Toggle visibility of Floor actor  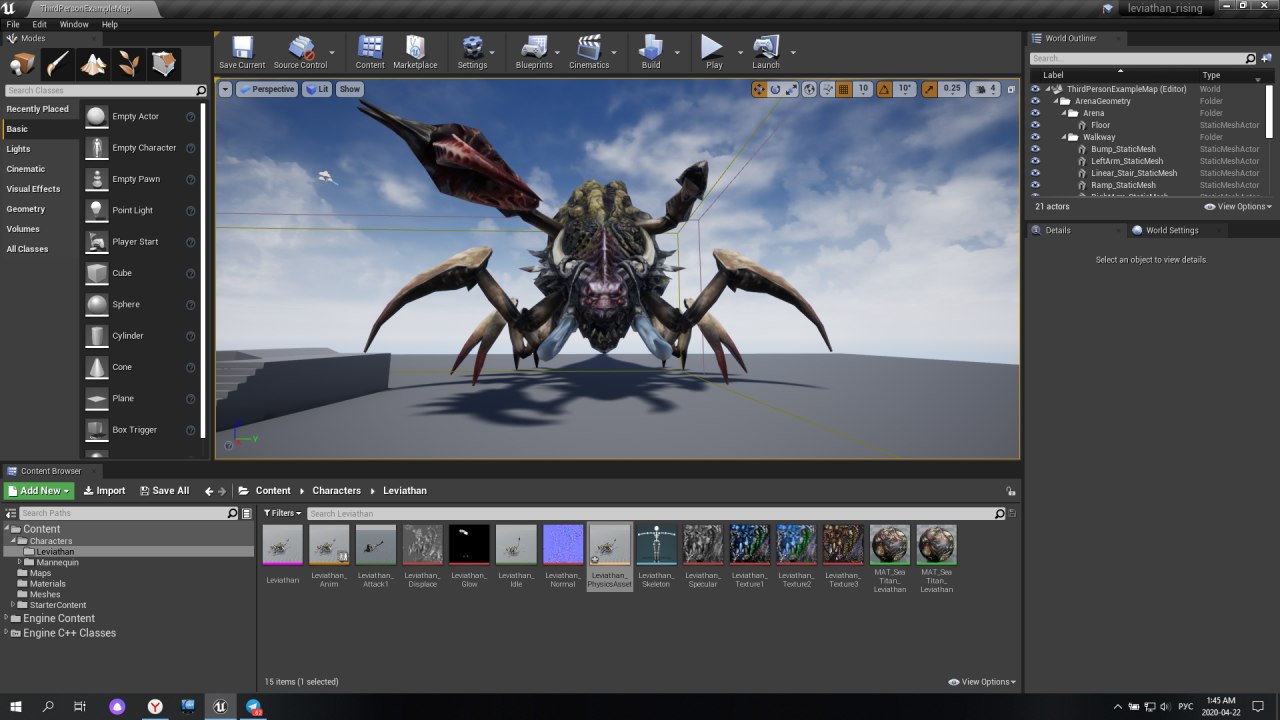pyautogui.click(x=1036, y=125)
